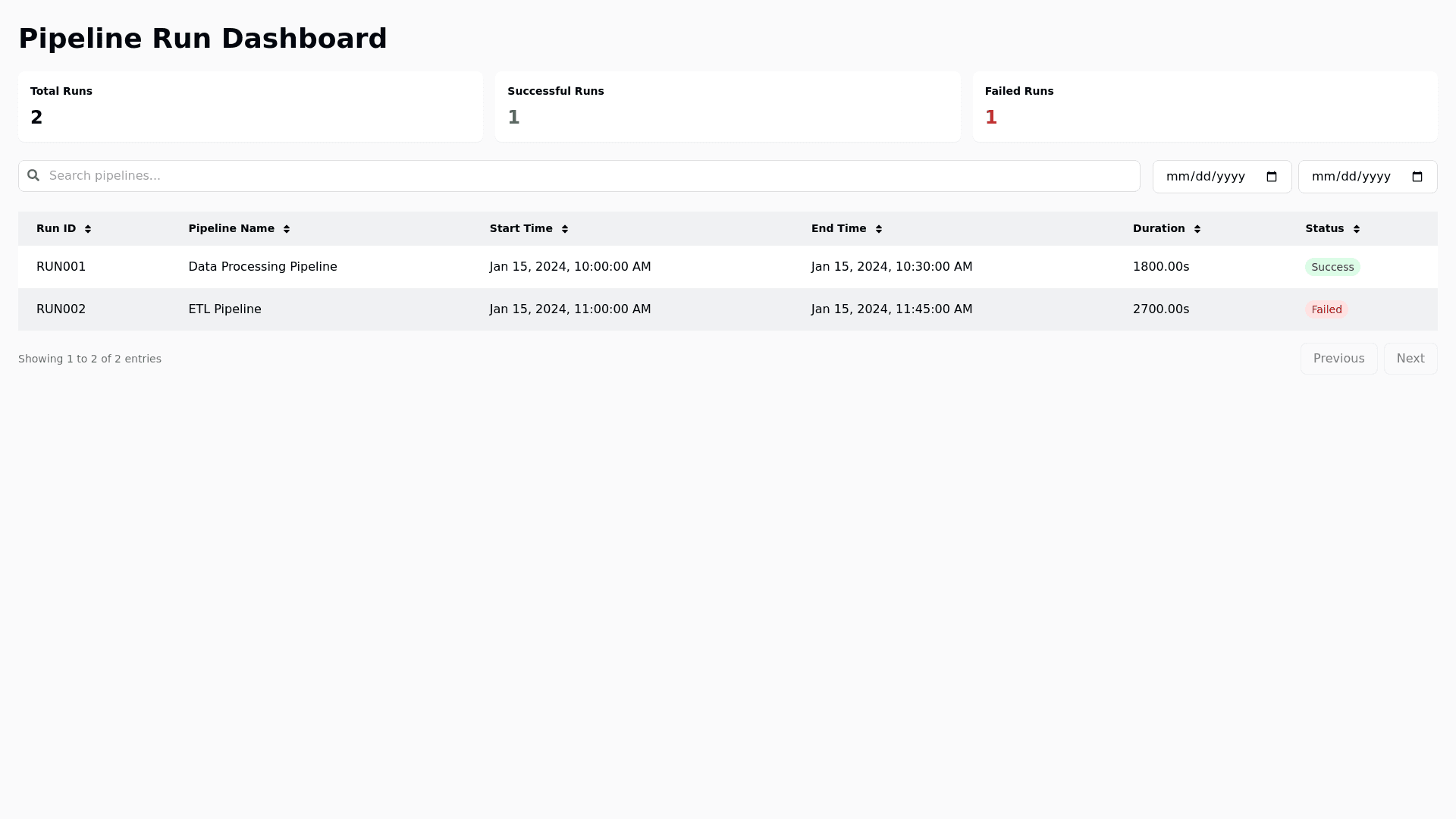Click the Next pagination button
The width and height of the screenshot is (1456, 819).
[x=1410, y=358]
